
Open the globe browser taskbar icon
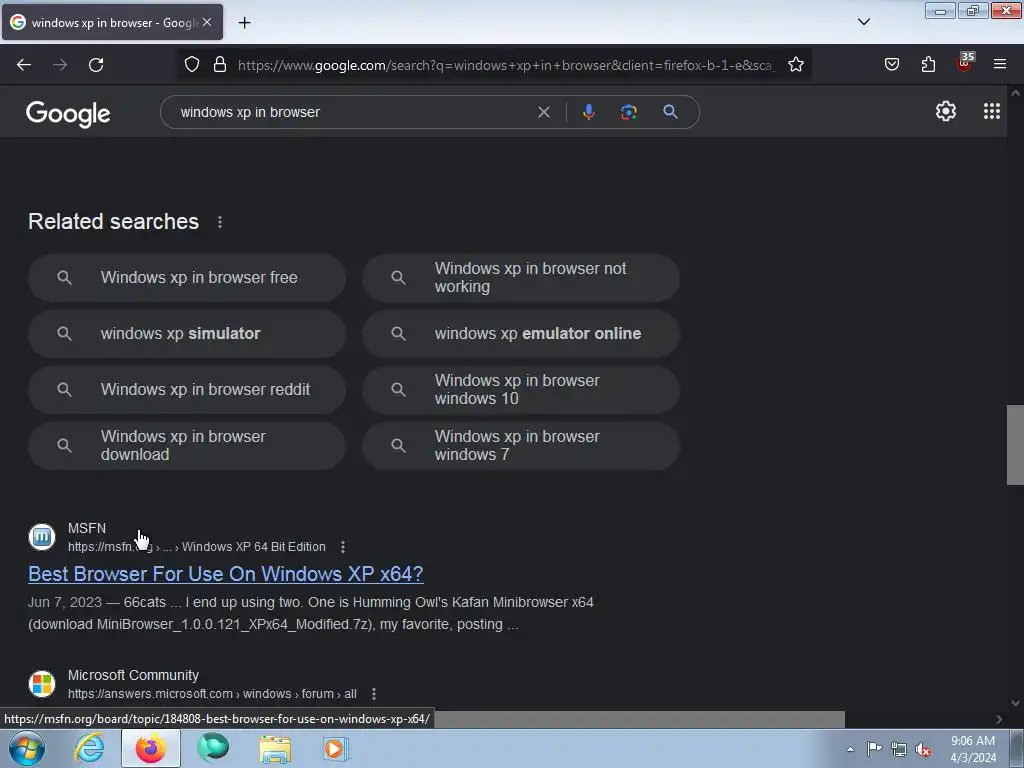213,748
